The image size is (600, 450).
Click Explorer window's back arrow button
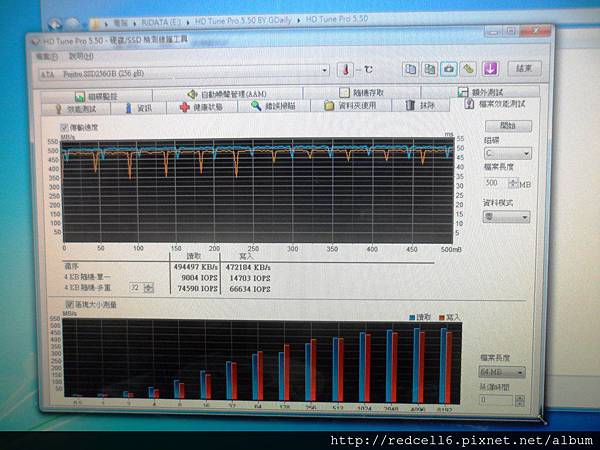point(55,24)
